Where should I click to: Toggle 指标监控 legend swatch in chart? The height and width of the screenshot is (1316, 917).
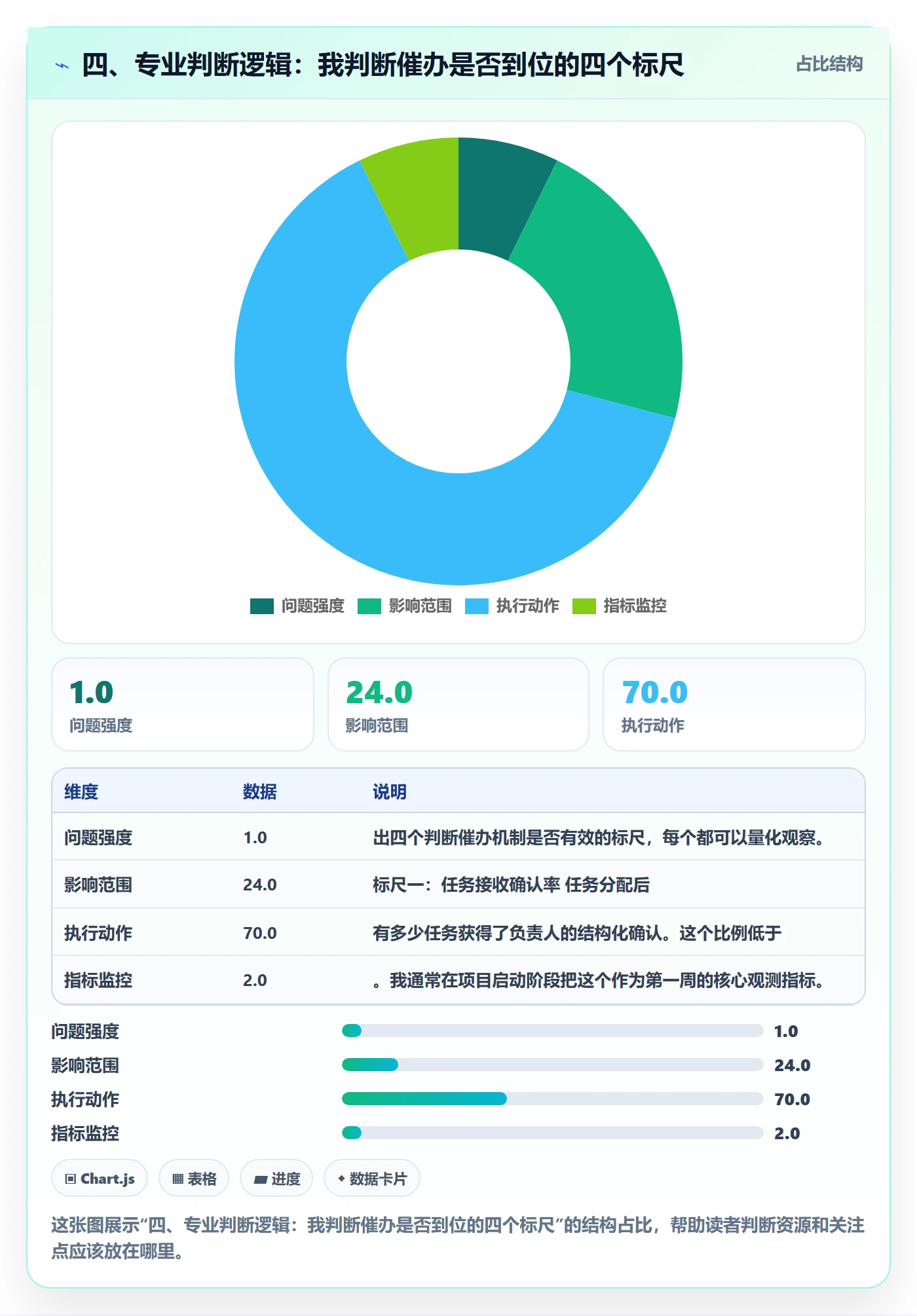(584, 606)
